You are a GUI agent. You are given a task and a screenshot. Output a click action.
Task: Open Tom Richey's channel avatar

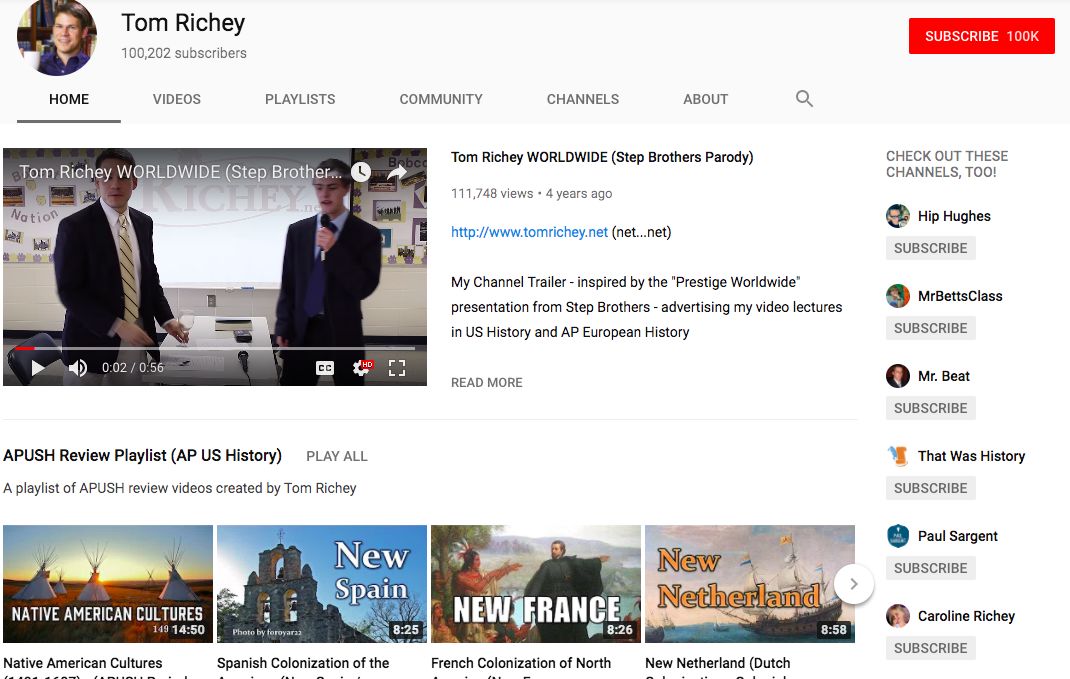point(57,36)
